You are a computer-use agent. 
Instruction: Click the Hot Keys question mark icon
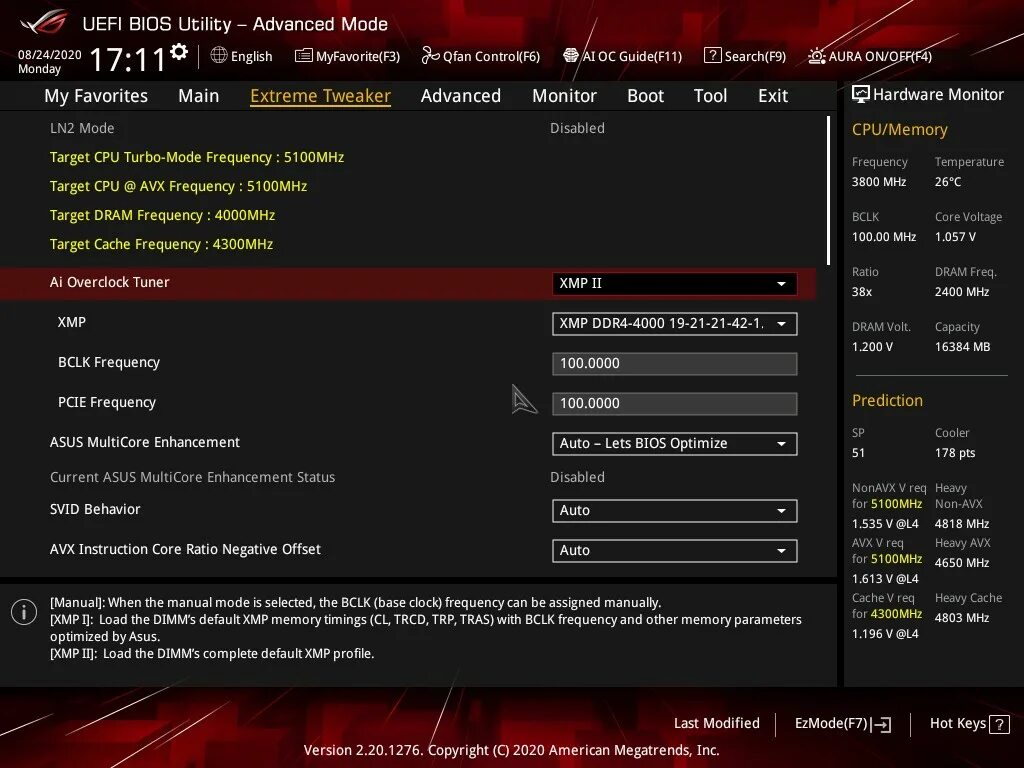tap(999, 724)
